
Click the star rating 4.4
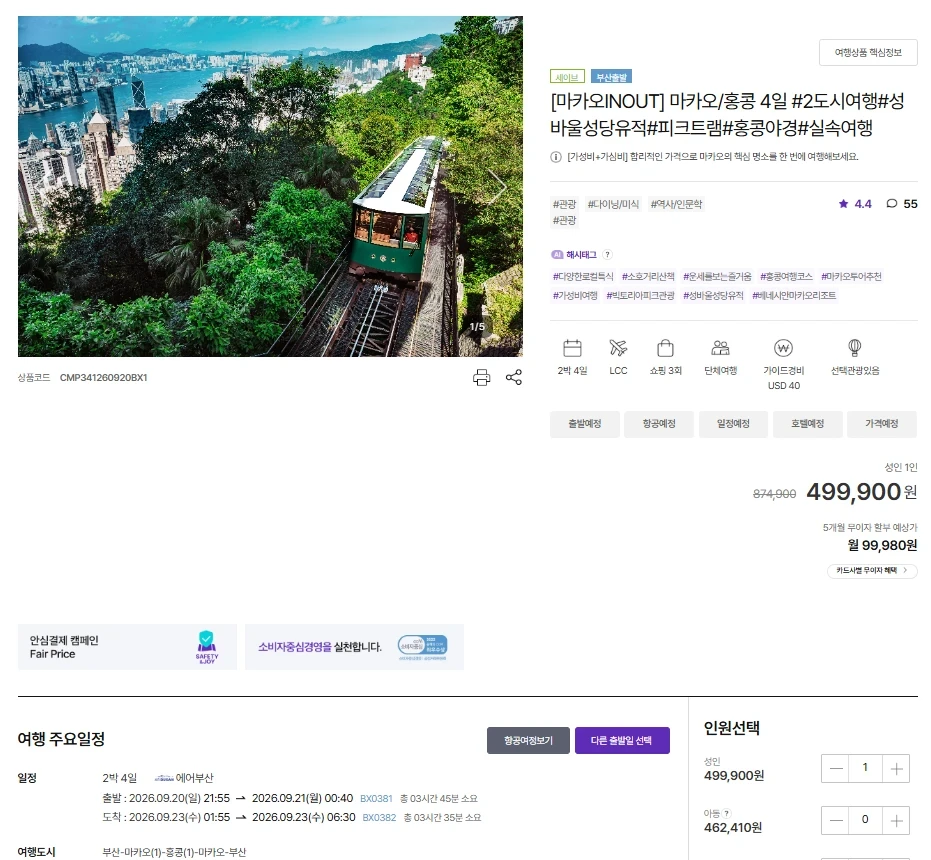(855, 204)
